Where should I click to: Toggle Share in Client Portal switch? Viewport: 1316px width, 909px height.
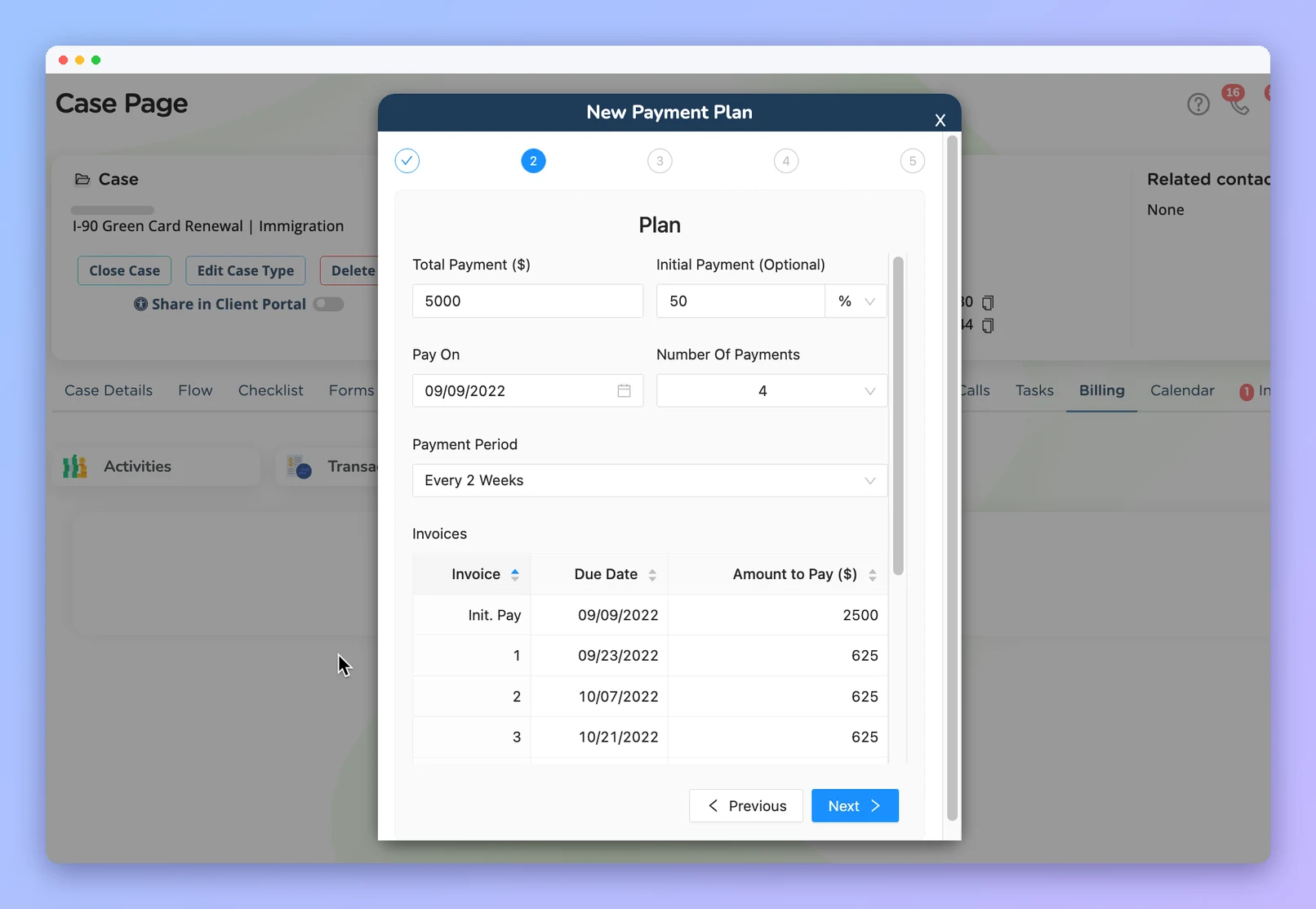point(329,304)
